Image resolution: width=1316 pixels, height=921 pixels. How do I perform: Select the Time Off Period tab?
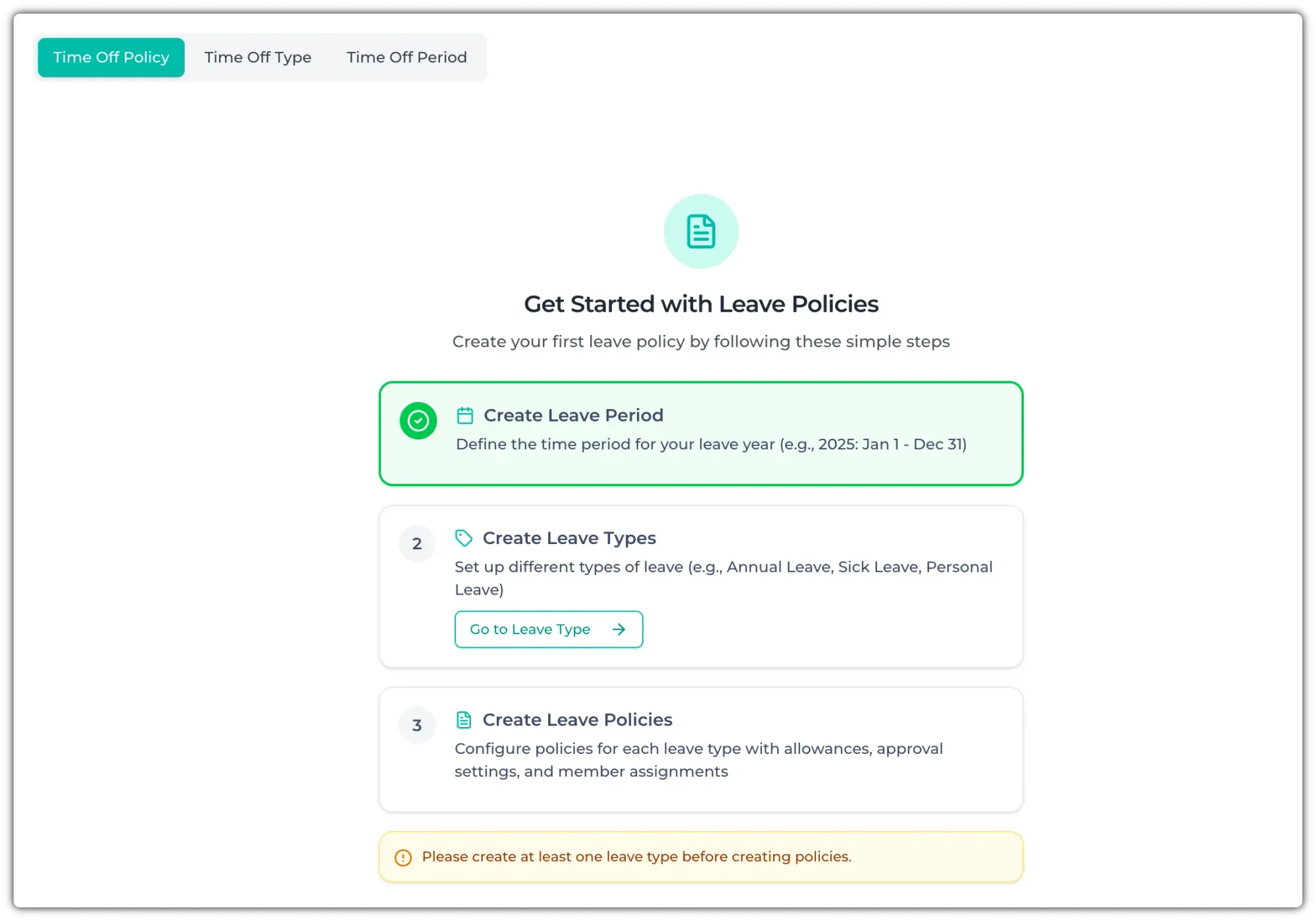pos(407,58)
